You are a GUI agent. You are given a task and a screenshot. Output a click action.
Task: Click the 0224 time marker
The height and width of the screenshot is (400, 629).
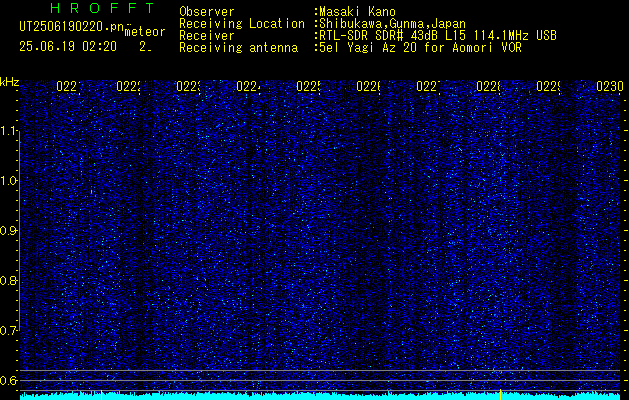248,86
